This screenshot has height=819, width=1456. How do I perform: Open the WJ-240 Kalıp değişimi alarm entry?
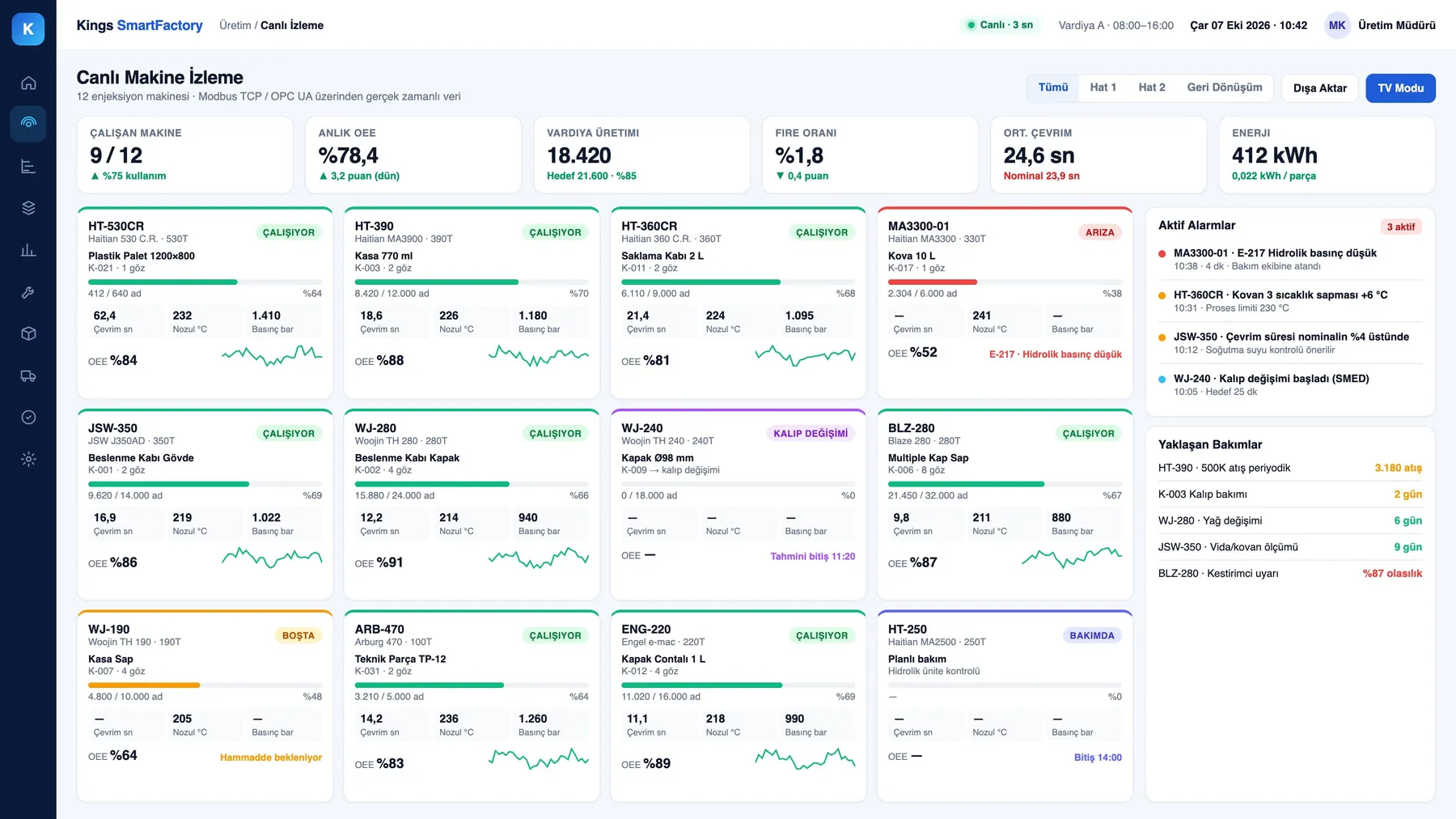point(1290,384)
